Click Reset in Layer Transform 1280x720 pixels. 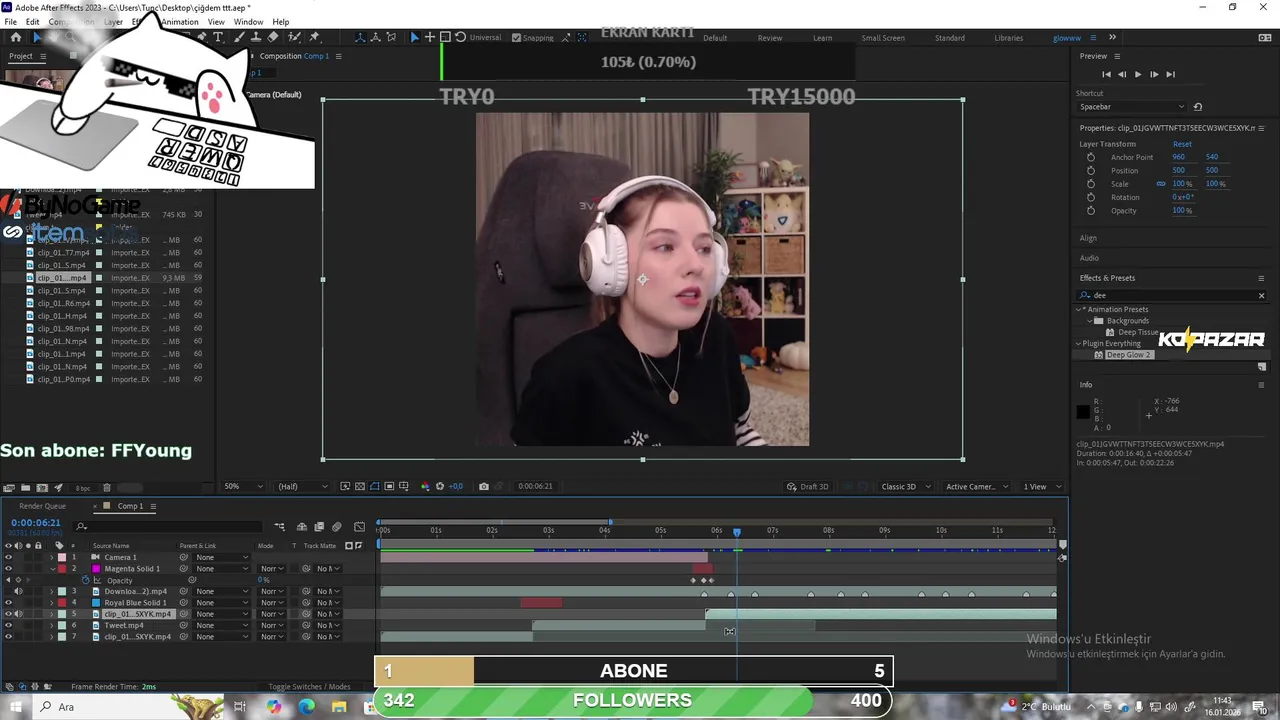pos(1182,144)
